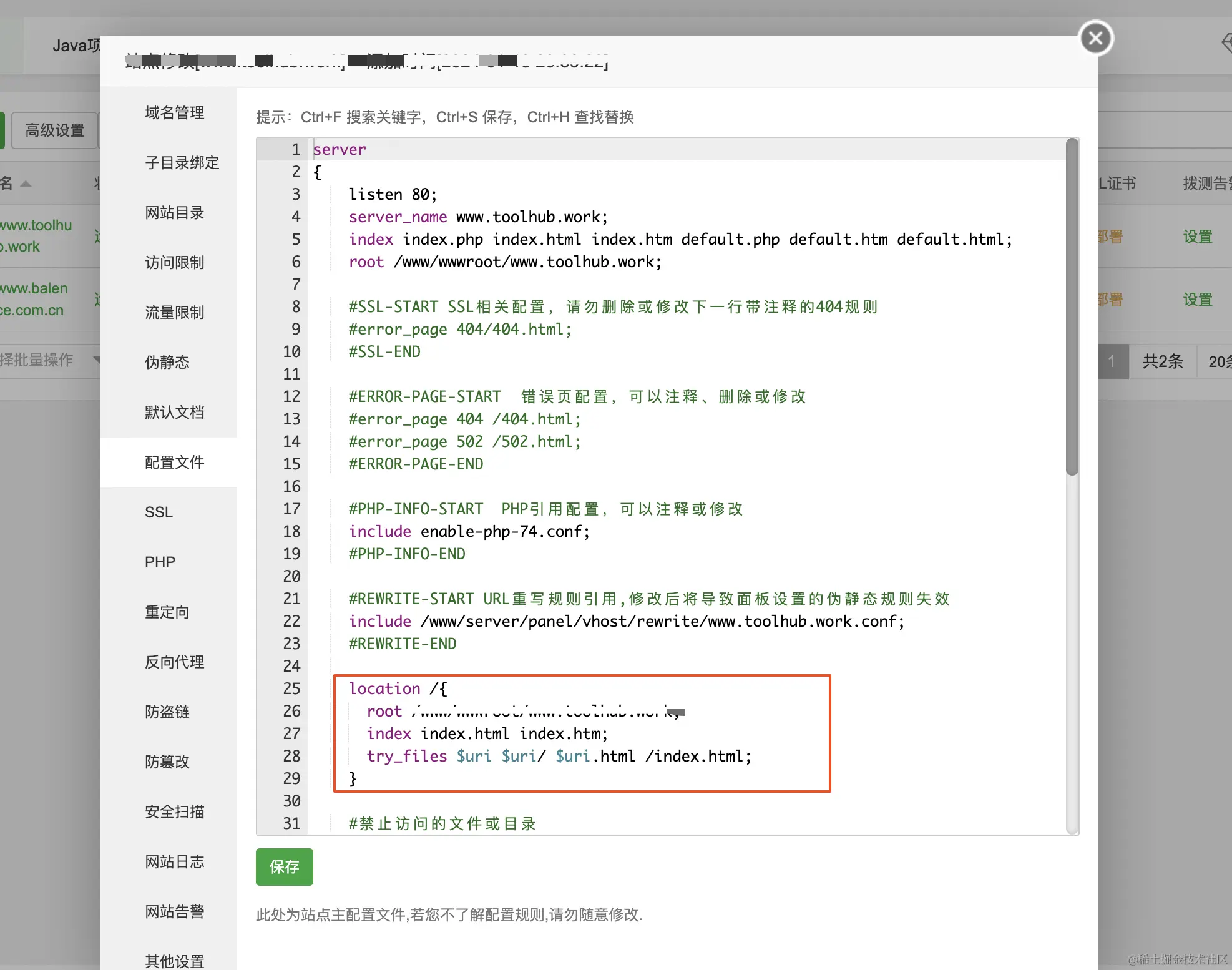Open 反向代理 reverse proxy tab
Screen dimensions: 1232x970
(174, 662)
